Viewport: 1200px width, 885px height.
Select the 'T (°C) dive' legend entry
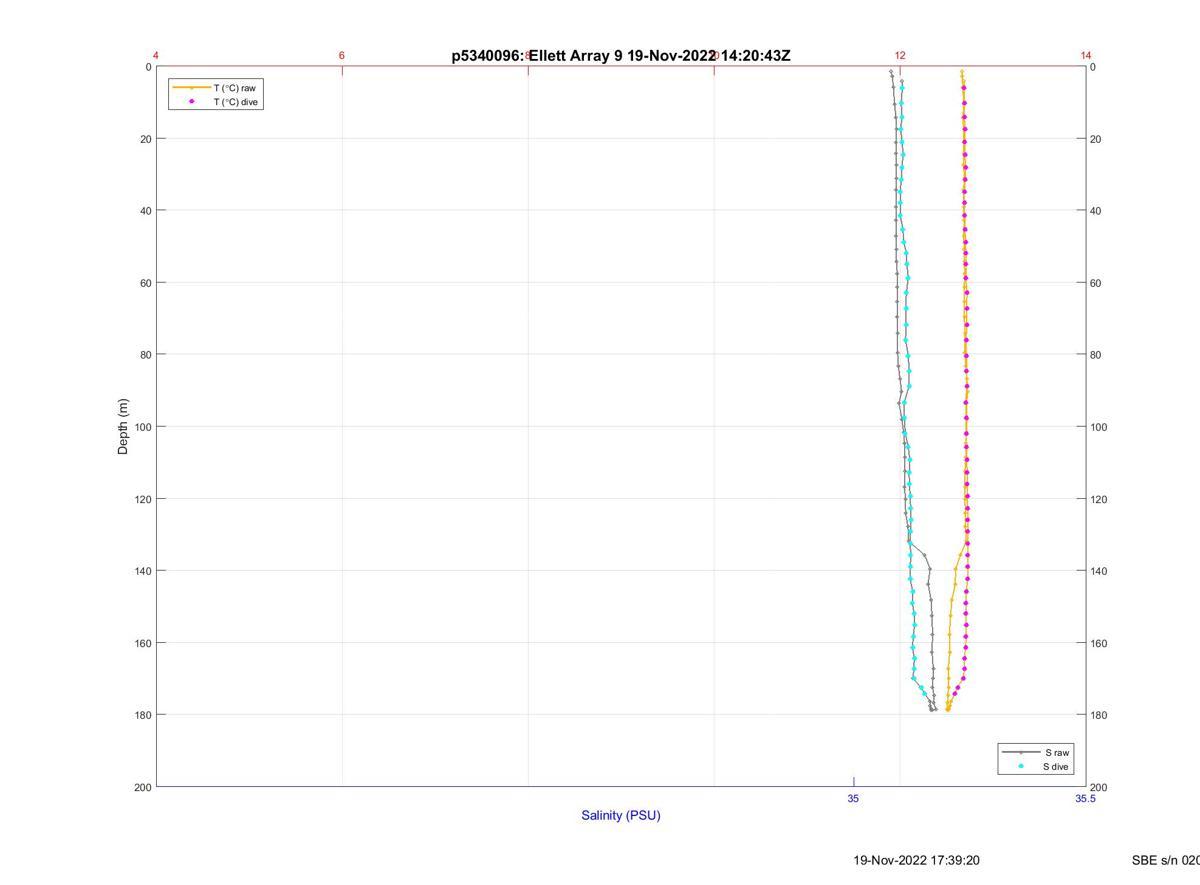[x=237, y=102]
